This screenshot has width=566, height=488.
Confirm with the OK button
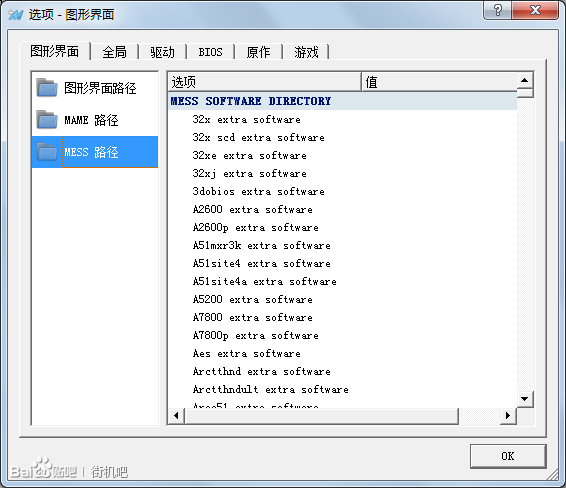pyautogui.click(x=508, y=456)
